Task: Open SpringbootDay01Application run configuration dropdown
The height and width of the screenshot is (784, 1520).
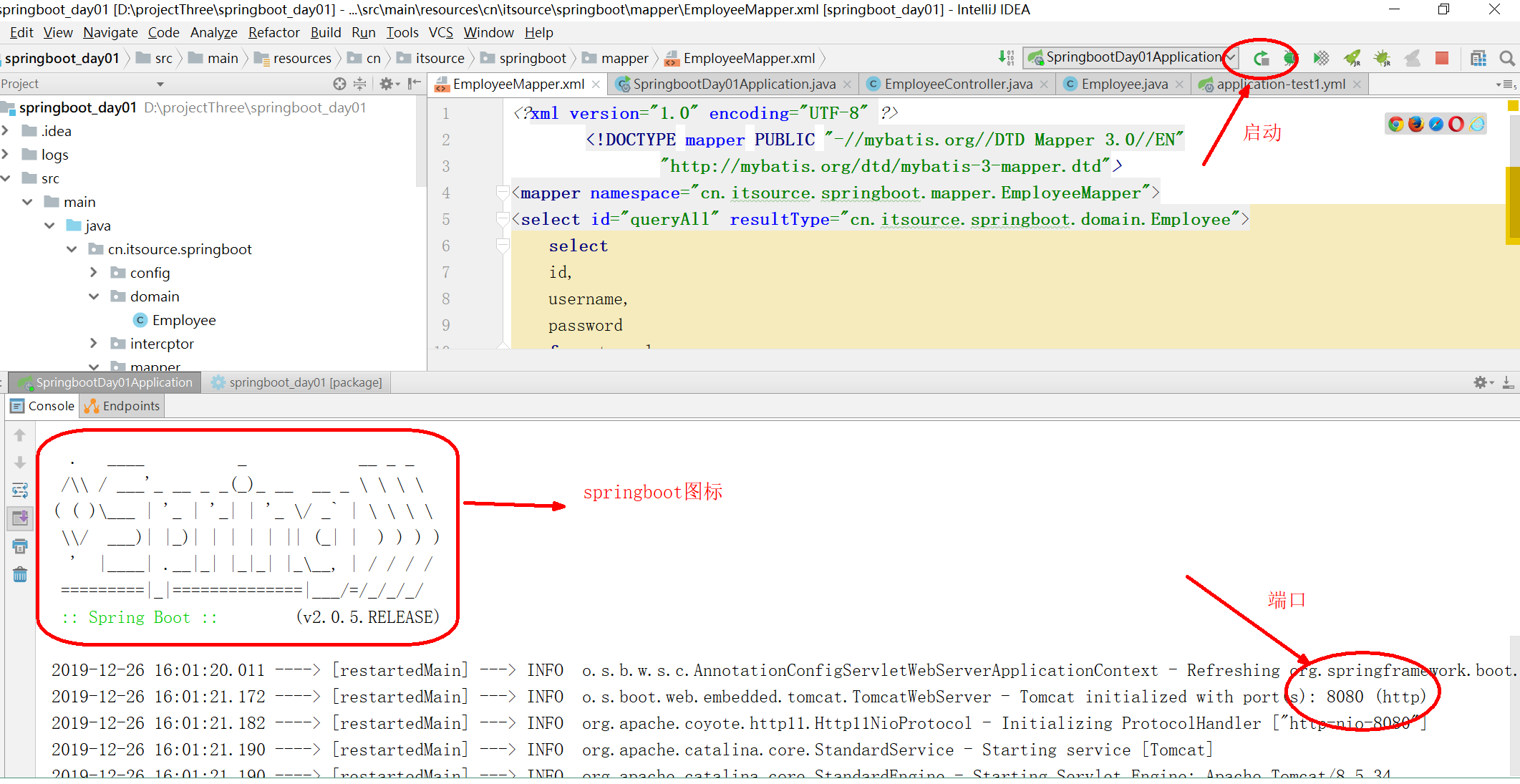Action: click(1133, 57)
